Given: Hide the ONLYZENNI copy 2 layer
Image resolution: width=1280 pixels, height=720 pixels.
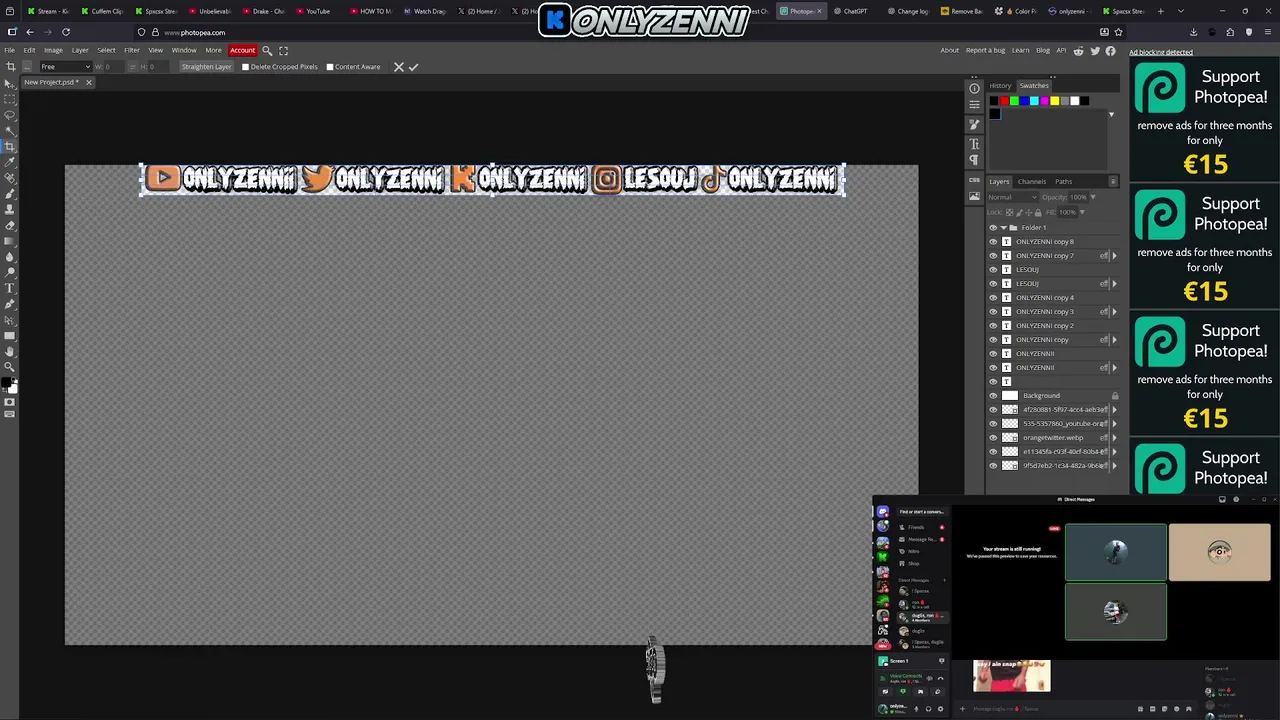Looking at the screenshot, I should (993, 325).
